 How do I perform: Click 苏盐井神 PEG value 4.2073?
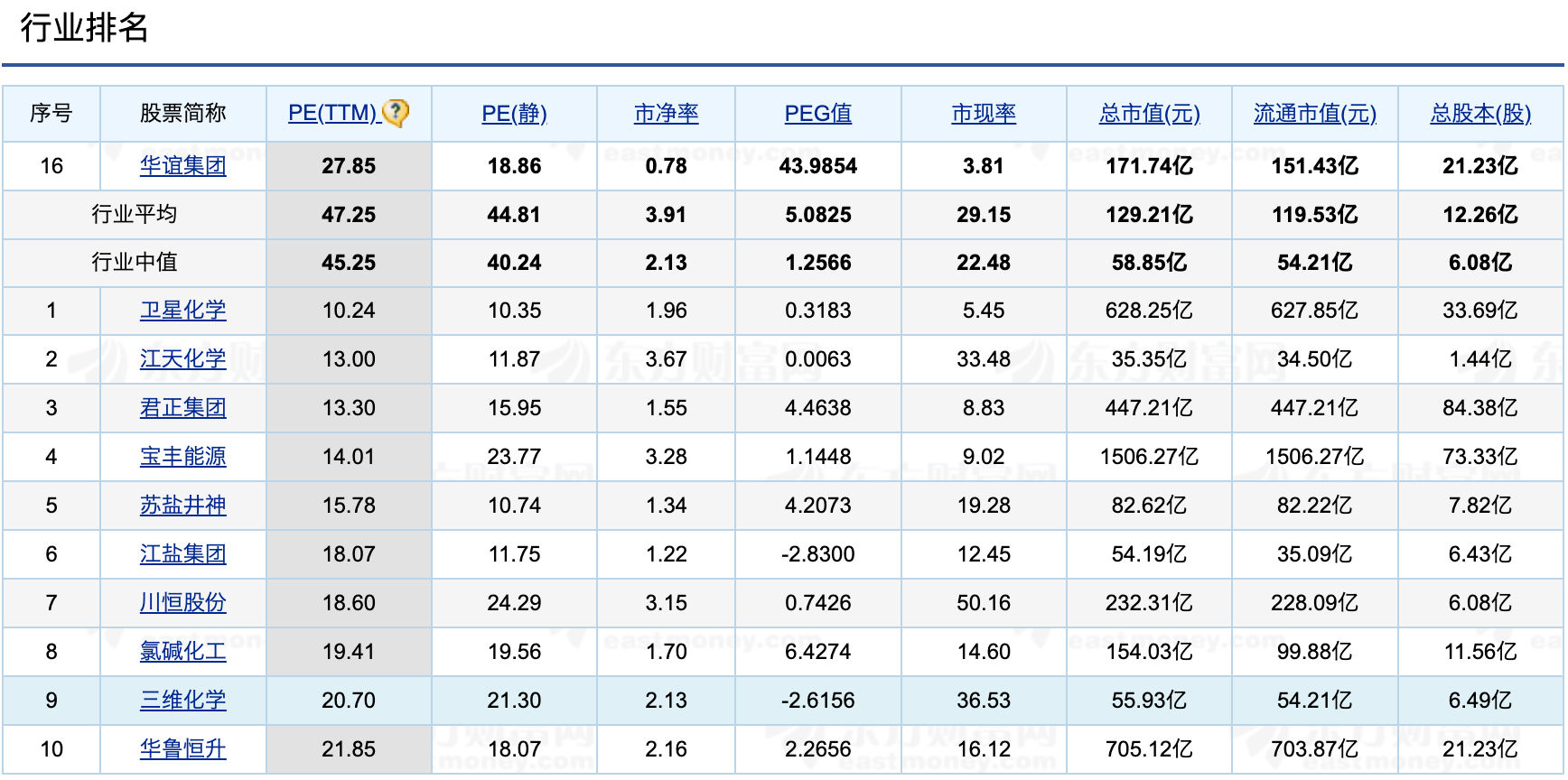tap(818, 506)
